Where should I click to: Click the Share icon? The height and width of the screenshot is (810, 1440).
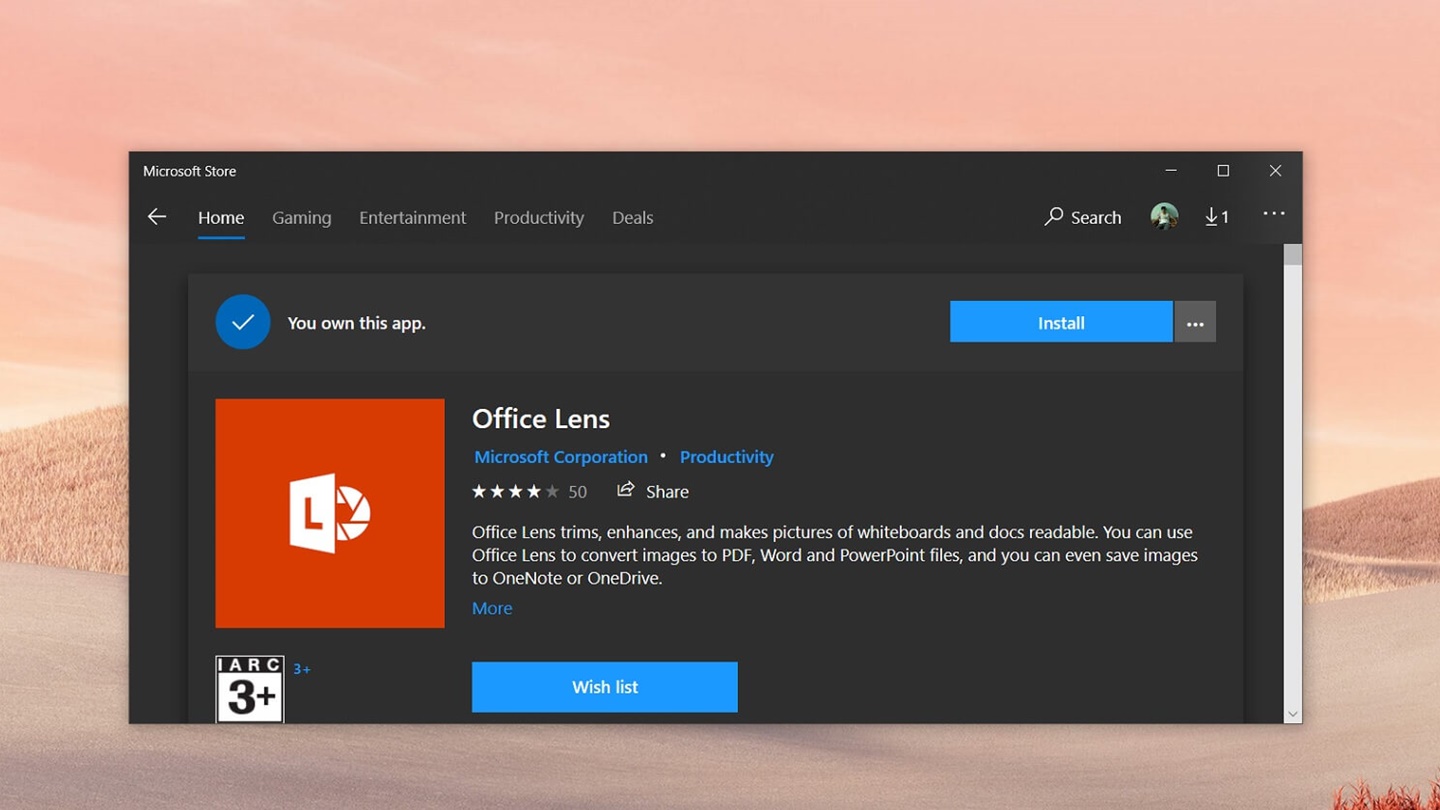[x=626, y=490]
